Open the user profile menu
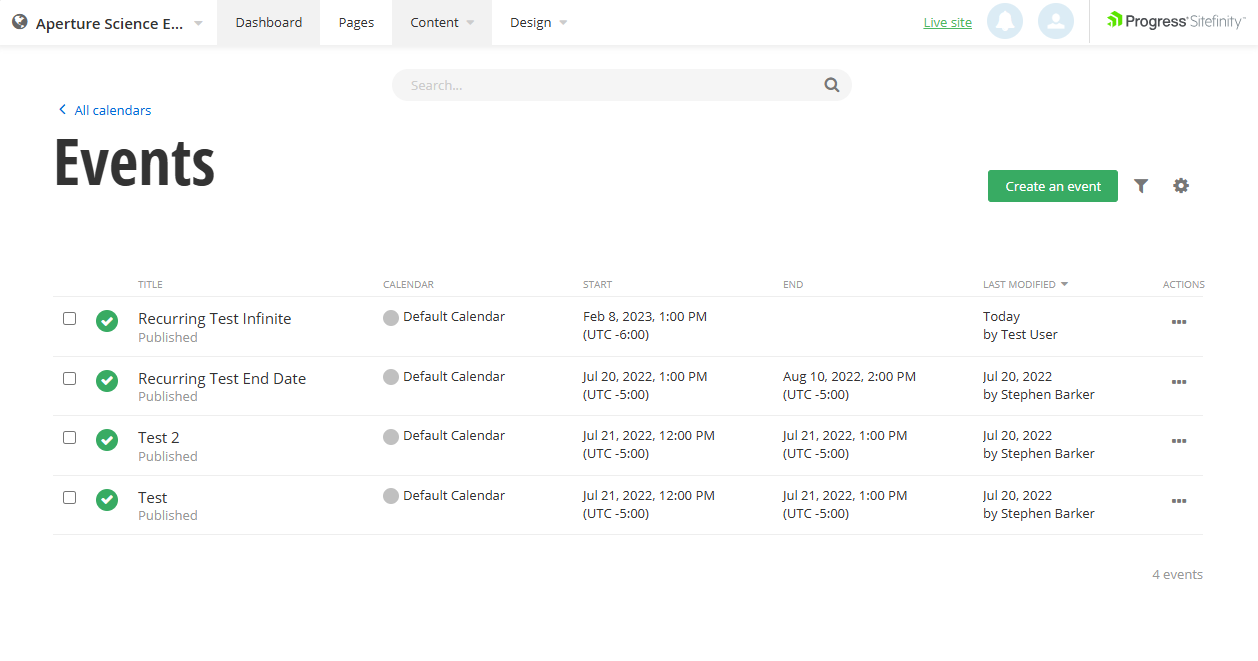1258x661 pixels. point(1055,21)
